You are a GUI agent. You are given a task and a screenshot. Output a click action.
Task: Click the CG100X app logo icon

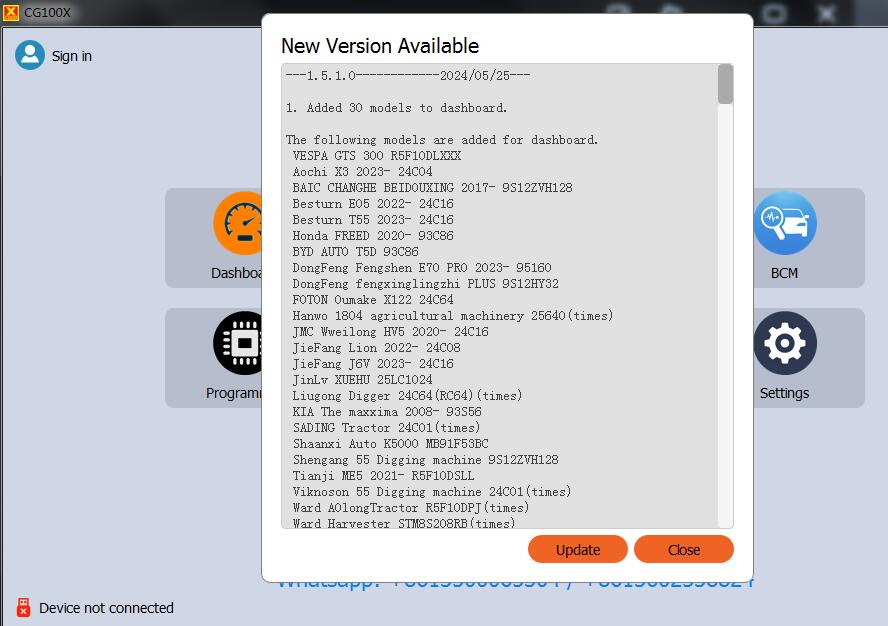pos(11,12)
